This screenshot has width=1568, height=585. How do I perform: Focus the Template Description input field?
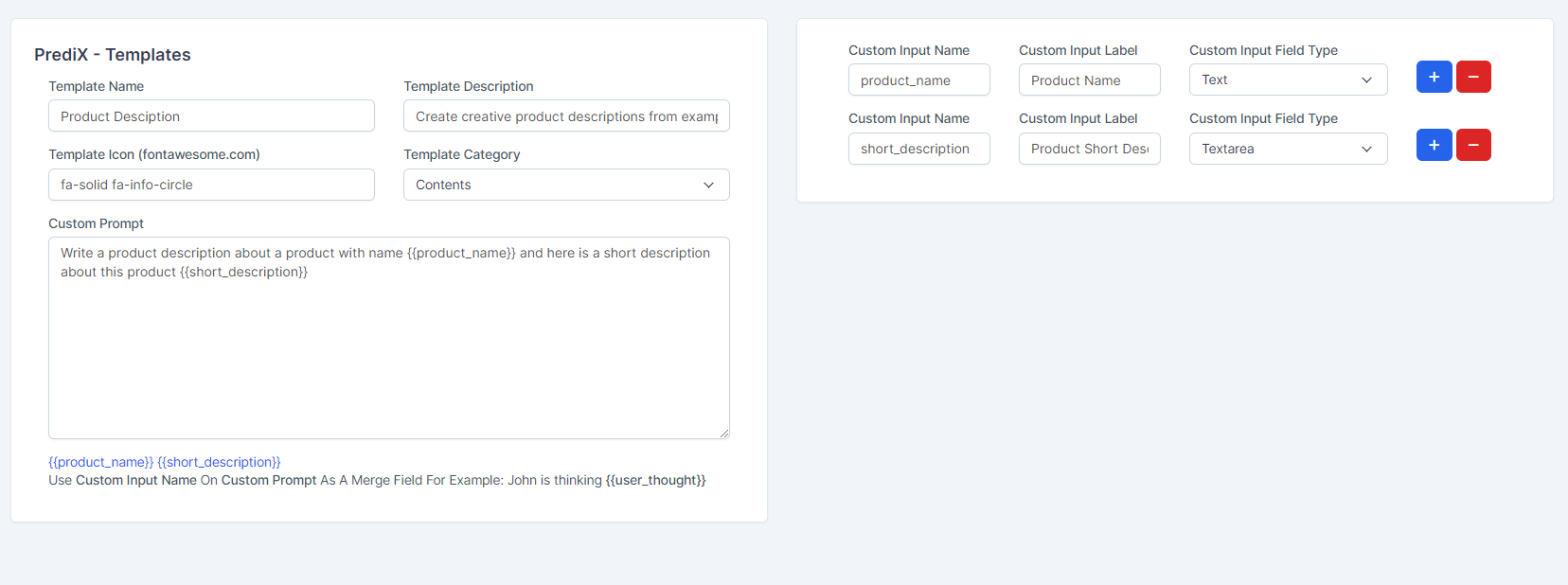(x=566, y=115)
